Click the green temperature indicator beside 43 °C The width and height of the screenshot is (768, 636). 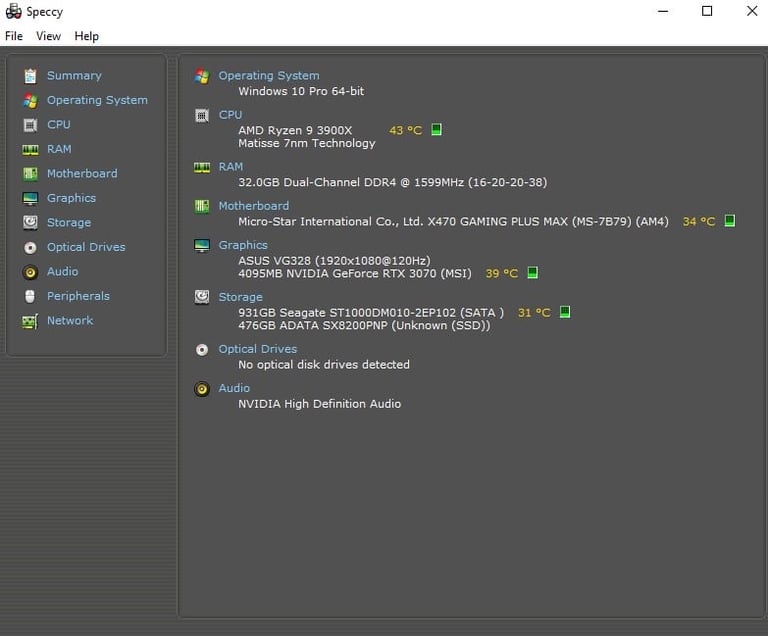[436, 129]
